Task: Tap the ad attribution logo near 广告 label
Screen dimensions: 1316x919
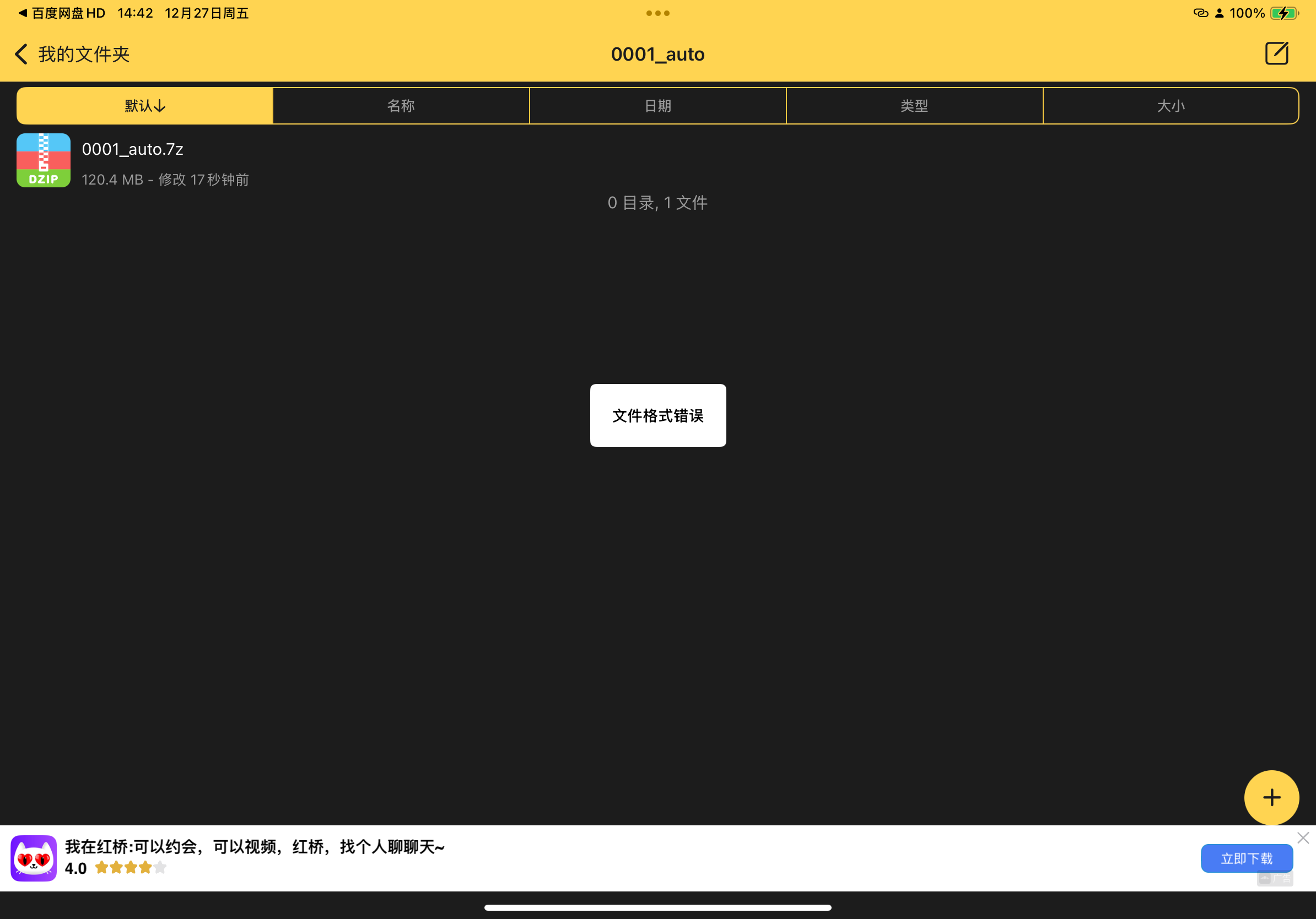Action: coord(1265,879)
